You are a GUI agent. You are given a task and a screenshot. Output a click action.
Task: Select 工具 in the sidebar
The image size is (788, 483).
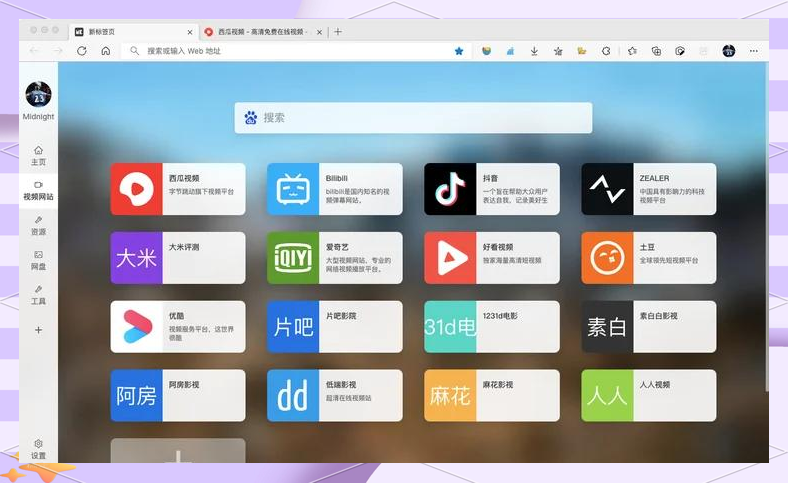38,295
